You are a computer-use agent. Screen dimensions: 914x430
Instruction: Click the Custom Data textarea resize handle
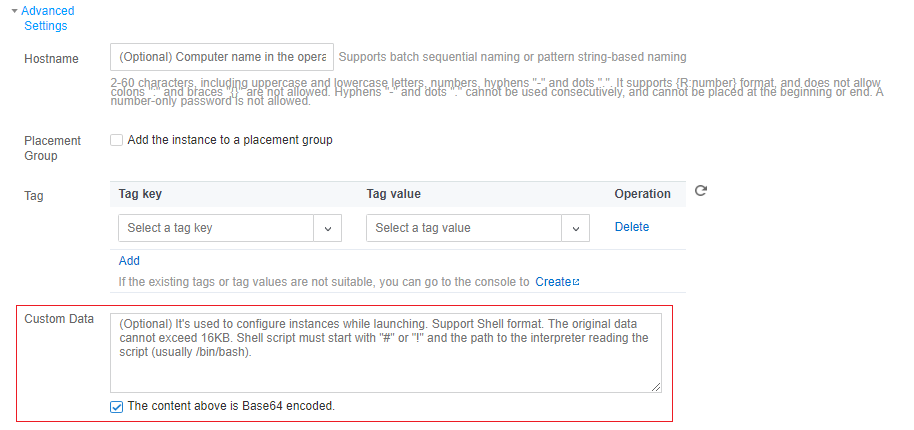656,386
